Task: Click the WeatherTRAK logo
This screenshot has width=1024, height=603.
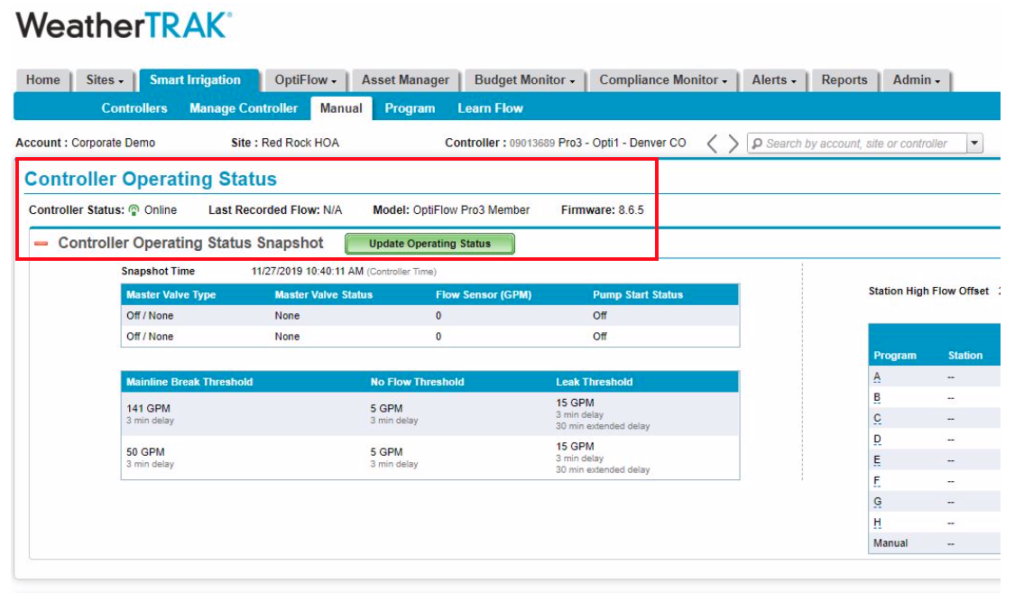Action: coord(124,26)
